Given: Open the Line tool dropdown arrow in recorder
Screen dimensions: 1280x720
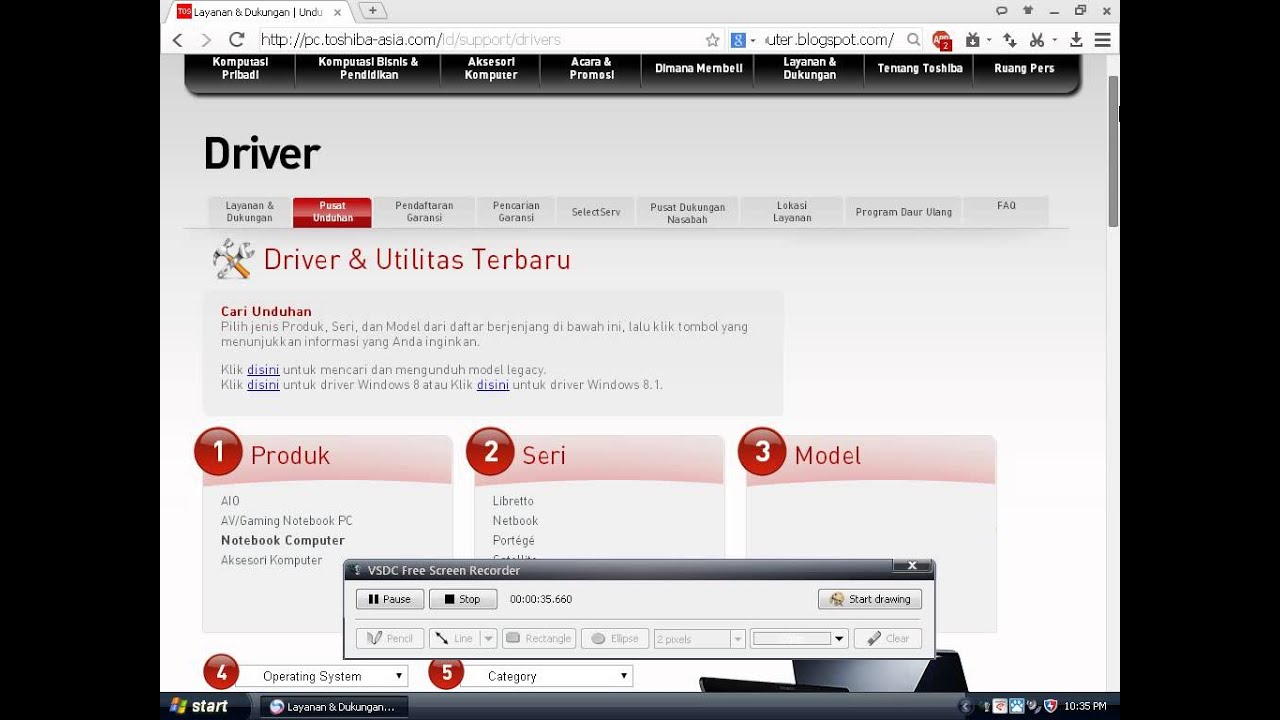Looking at the screenshot, I should [x=488, y=638].
